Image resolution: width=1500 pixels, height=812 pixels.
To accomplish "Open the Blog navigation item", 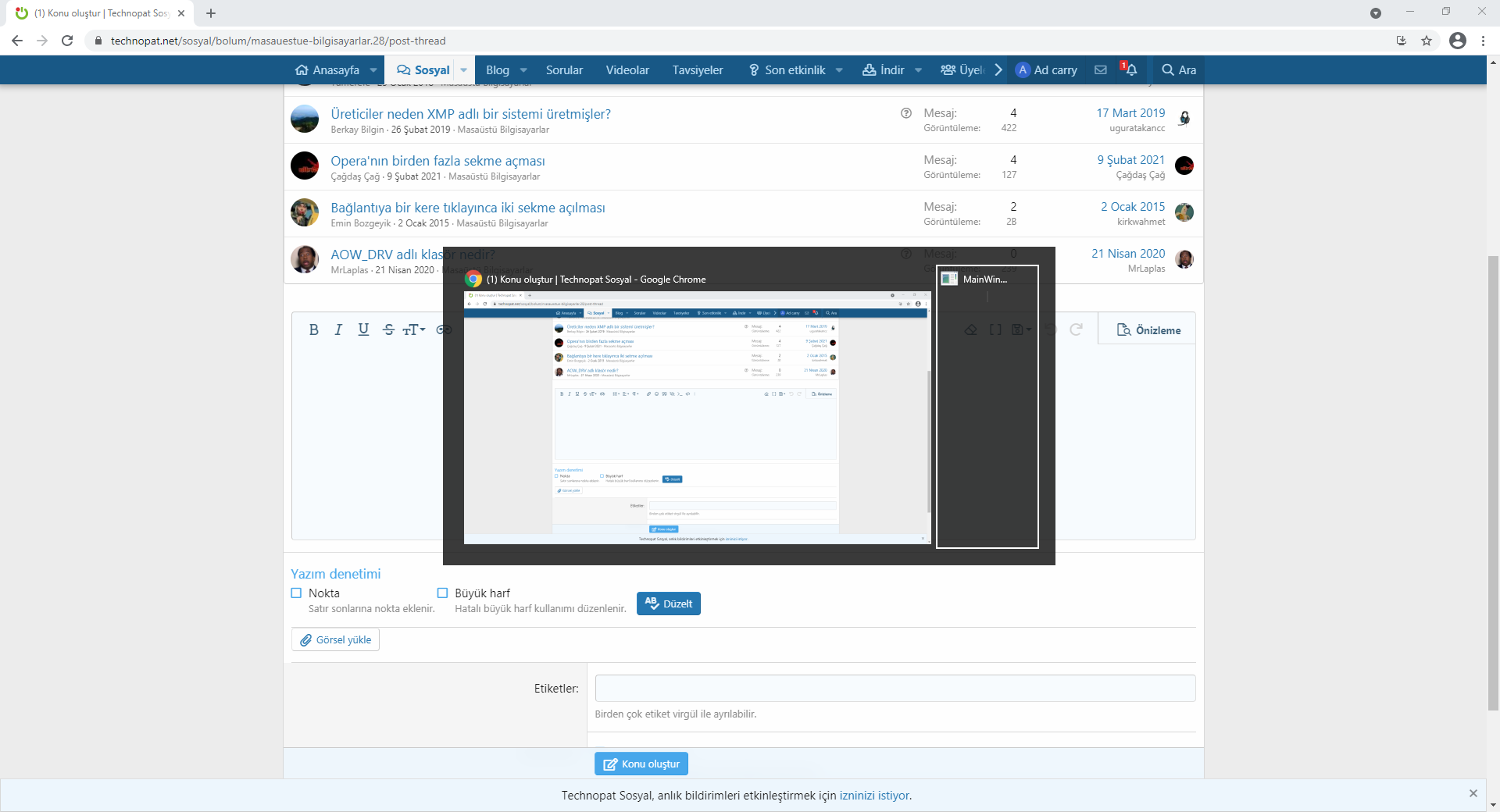I will 497,69.
